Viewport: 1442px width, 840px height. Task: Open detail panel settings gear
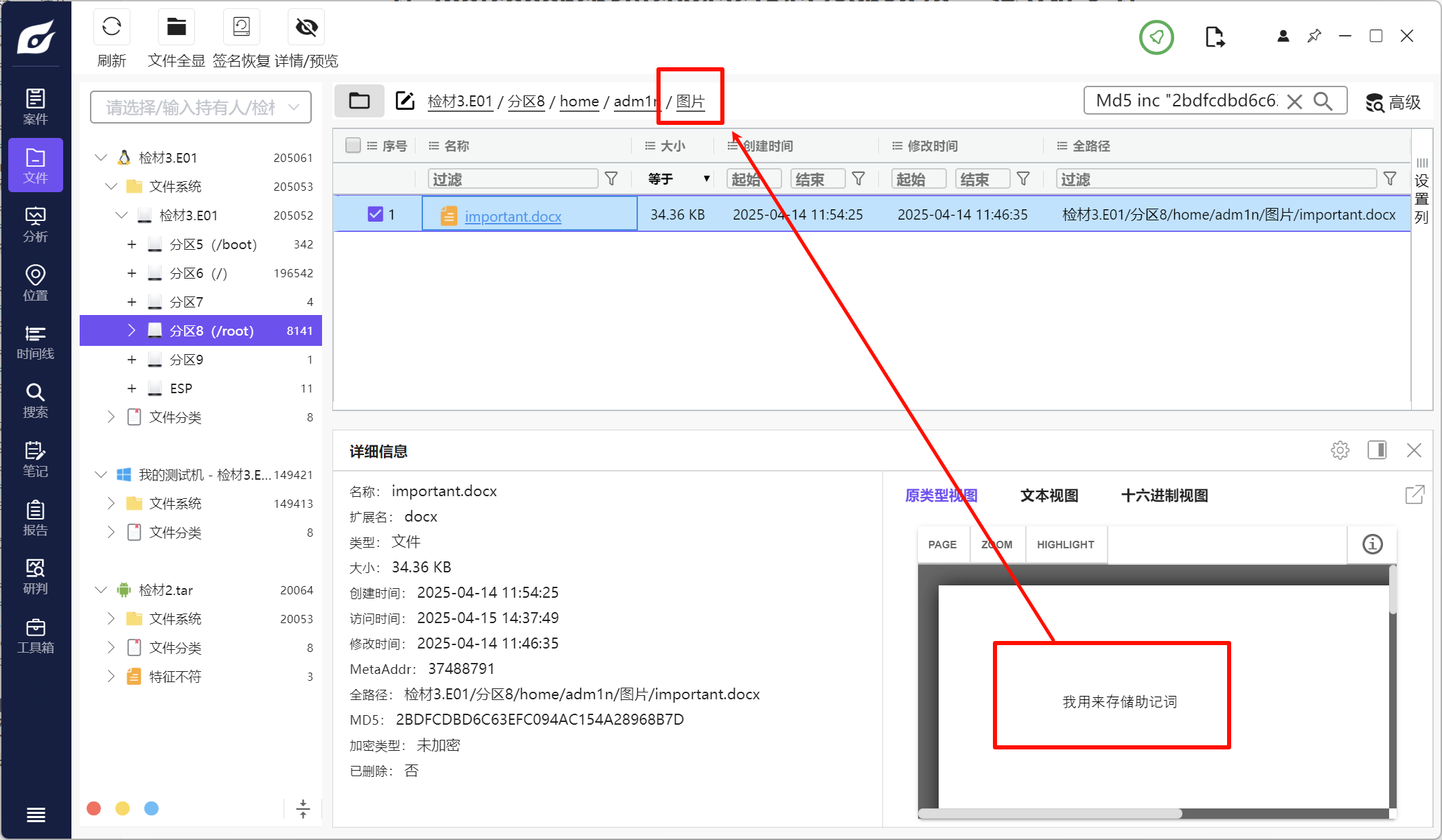click(x=1340, y=450)
